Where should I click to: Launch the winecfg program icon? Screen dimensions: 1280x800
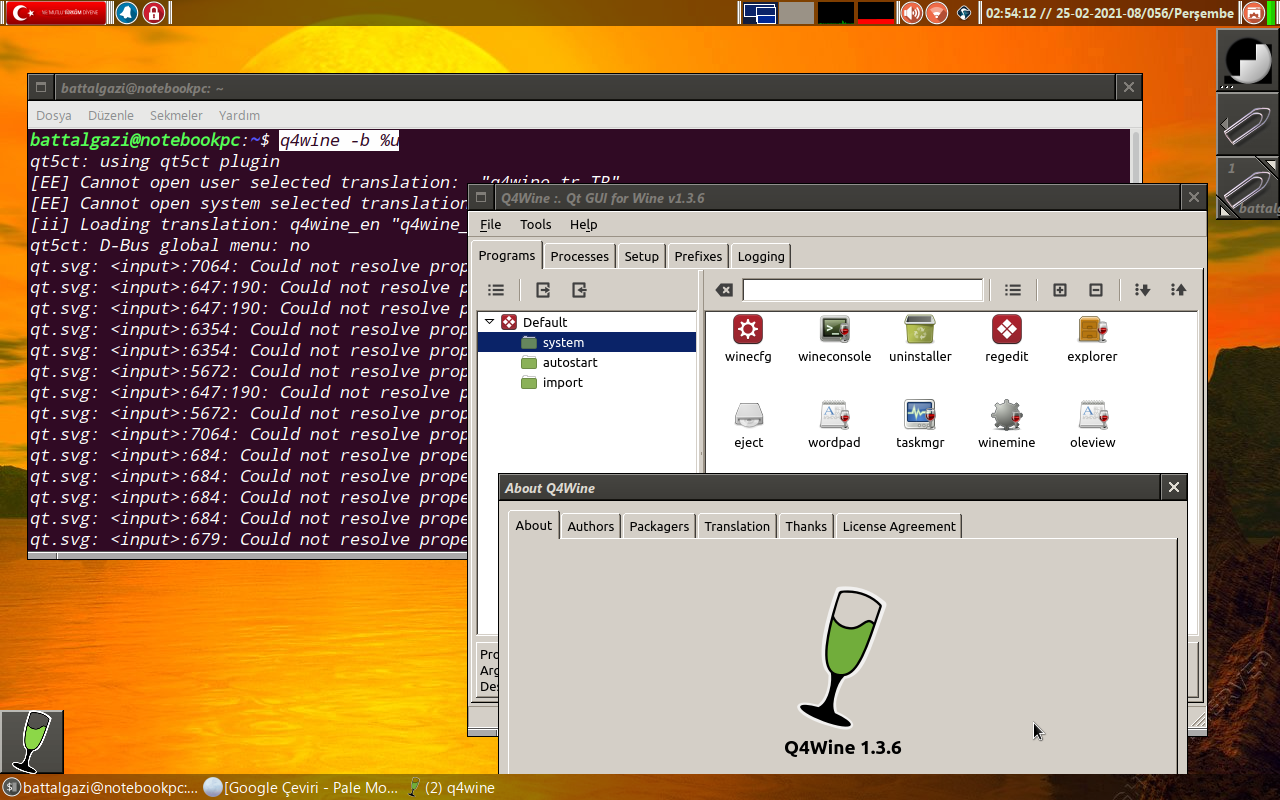[748, 339]
